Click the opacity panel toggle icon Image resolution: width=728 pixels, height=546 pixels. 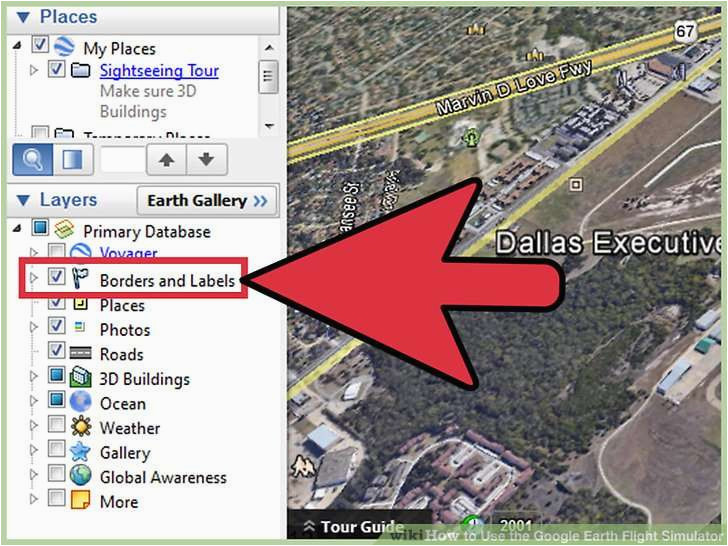pyautogui.click(x=73, y=159)
